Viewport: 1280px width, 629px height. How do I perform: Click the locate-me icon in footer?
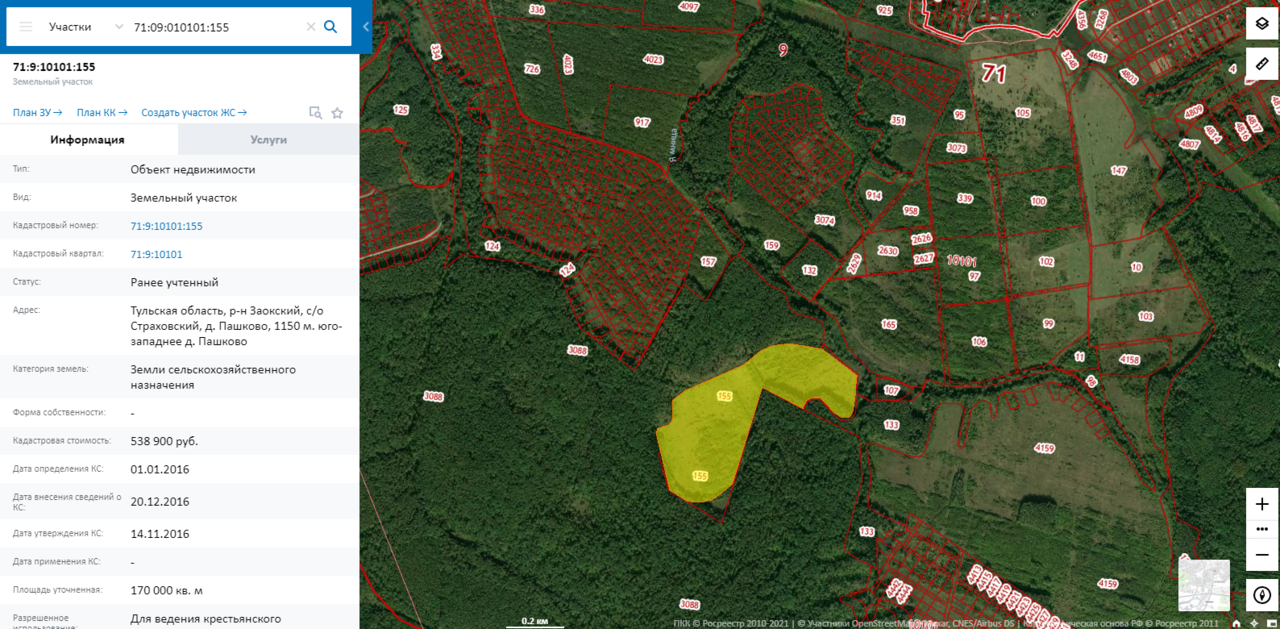click(1254, 623)
